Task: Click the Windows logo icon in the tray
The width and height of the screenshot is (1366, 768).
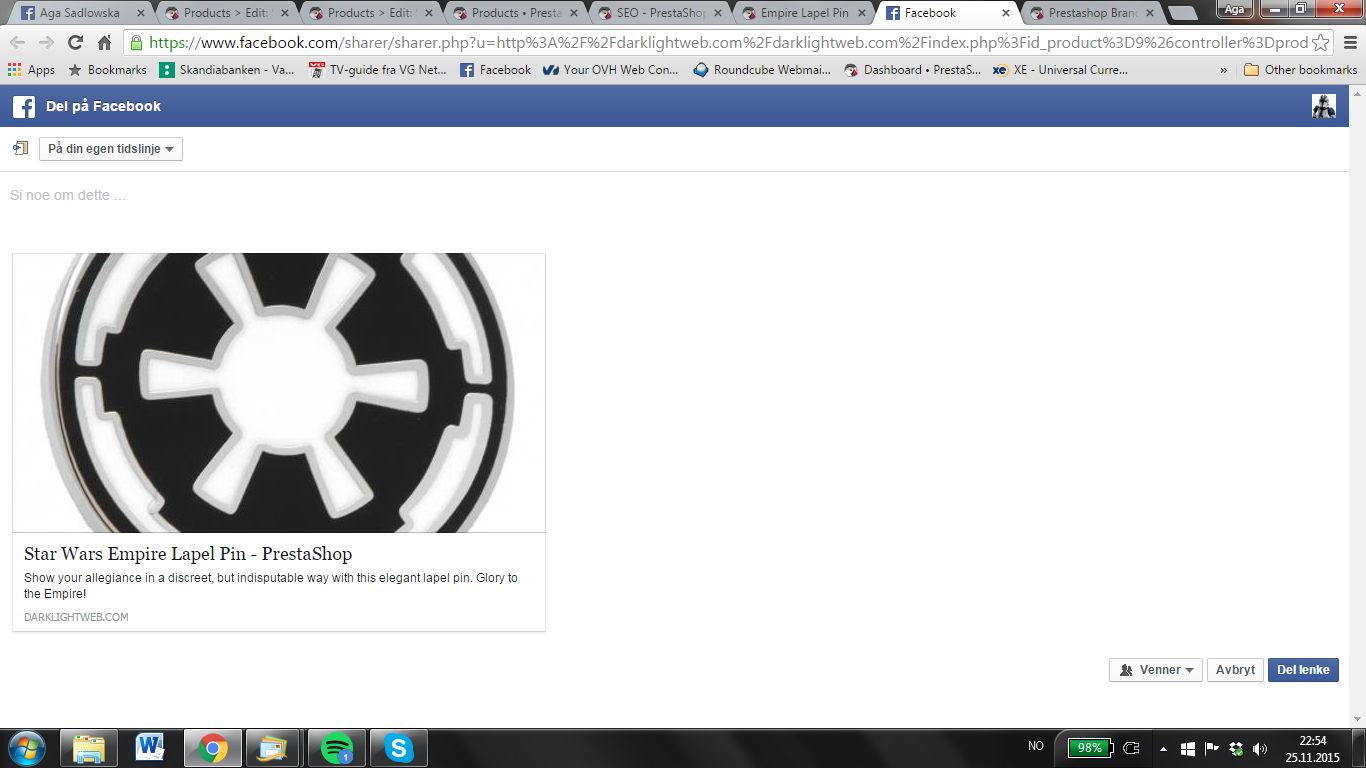Action: pos(1188,748)
